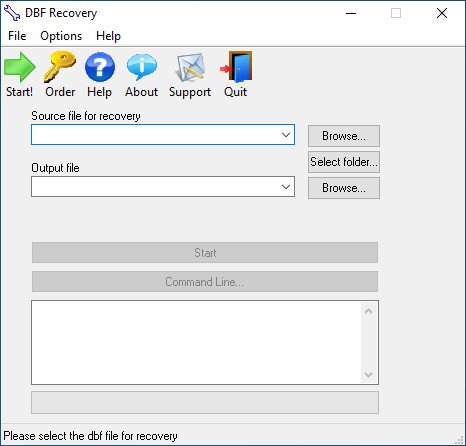Open the Order key icon
Viewport: 466px width, 446px height.
[60, 67]
